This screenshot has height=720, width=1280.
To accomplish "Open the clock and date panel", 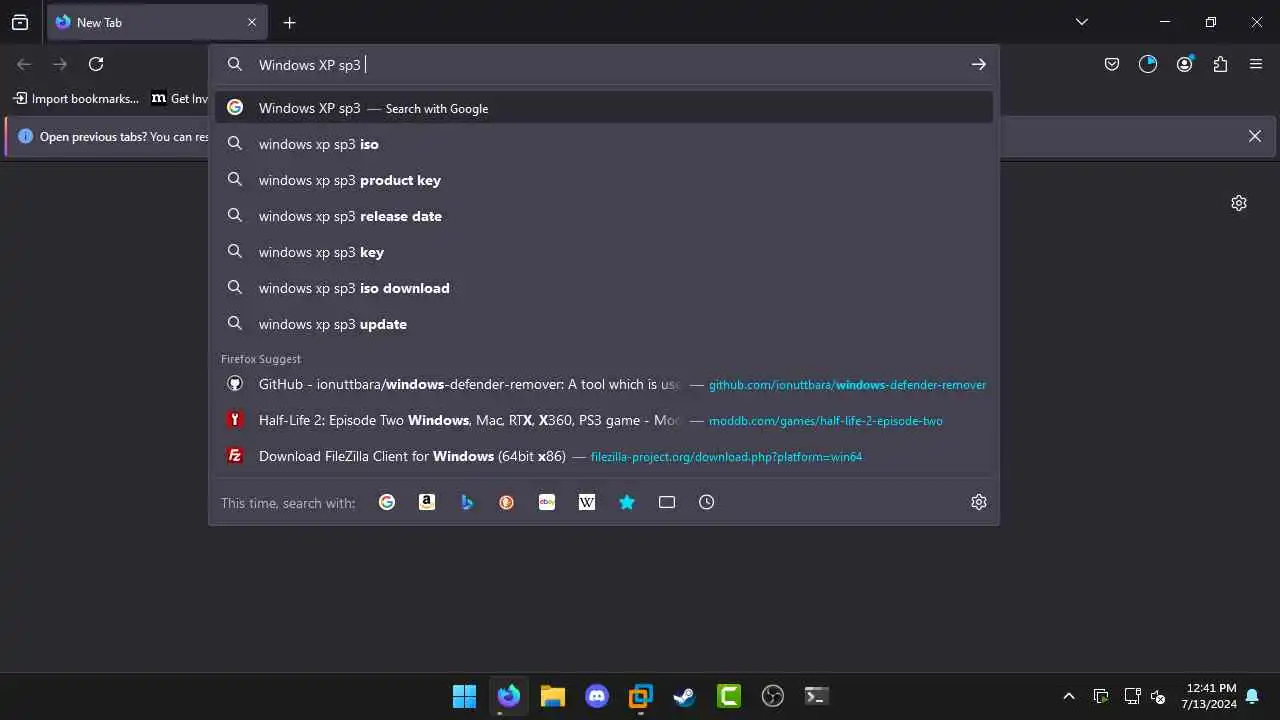I will (x=1210, y=696).
